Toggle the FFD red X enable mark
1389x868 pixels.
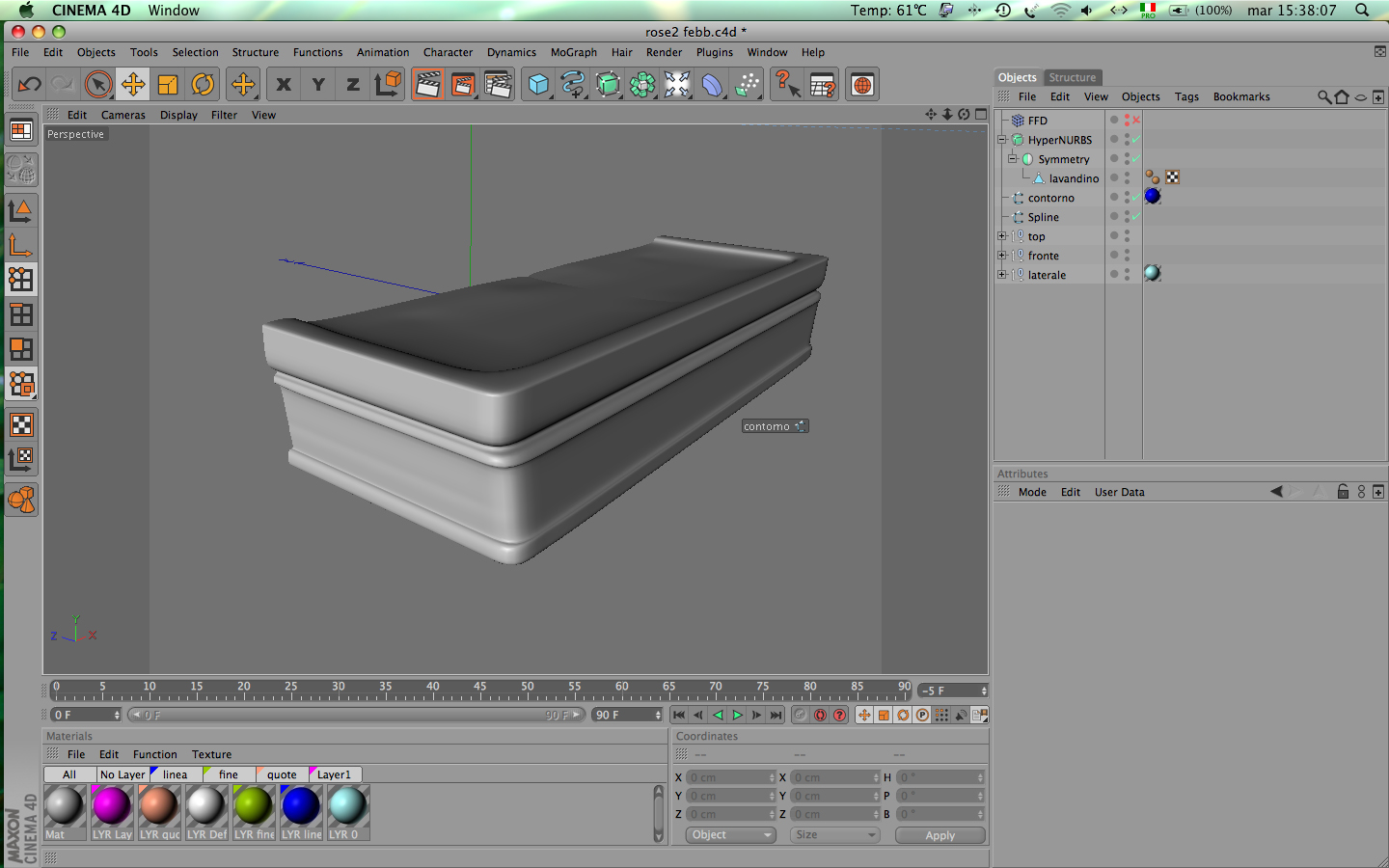point(1136,121)
